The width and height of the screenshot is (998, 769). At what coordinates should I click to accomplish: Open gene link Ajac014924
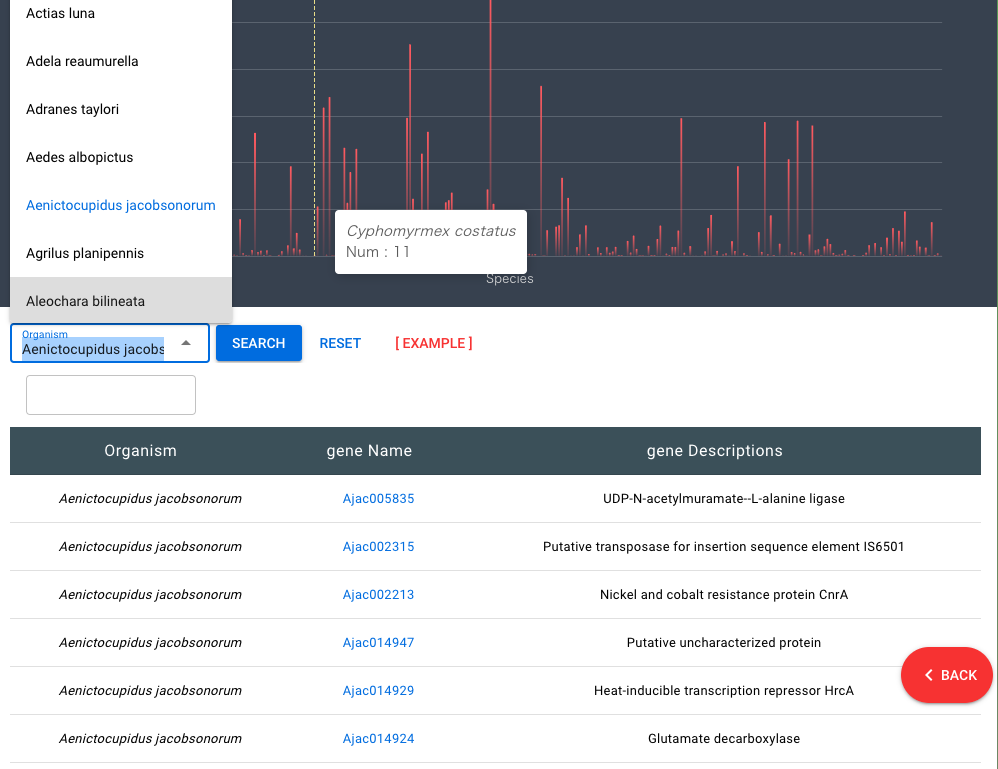pos(378,738)
